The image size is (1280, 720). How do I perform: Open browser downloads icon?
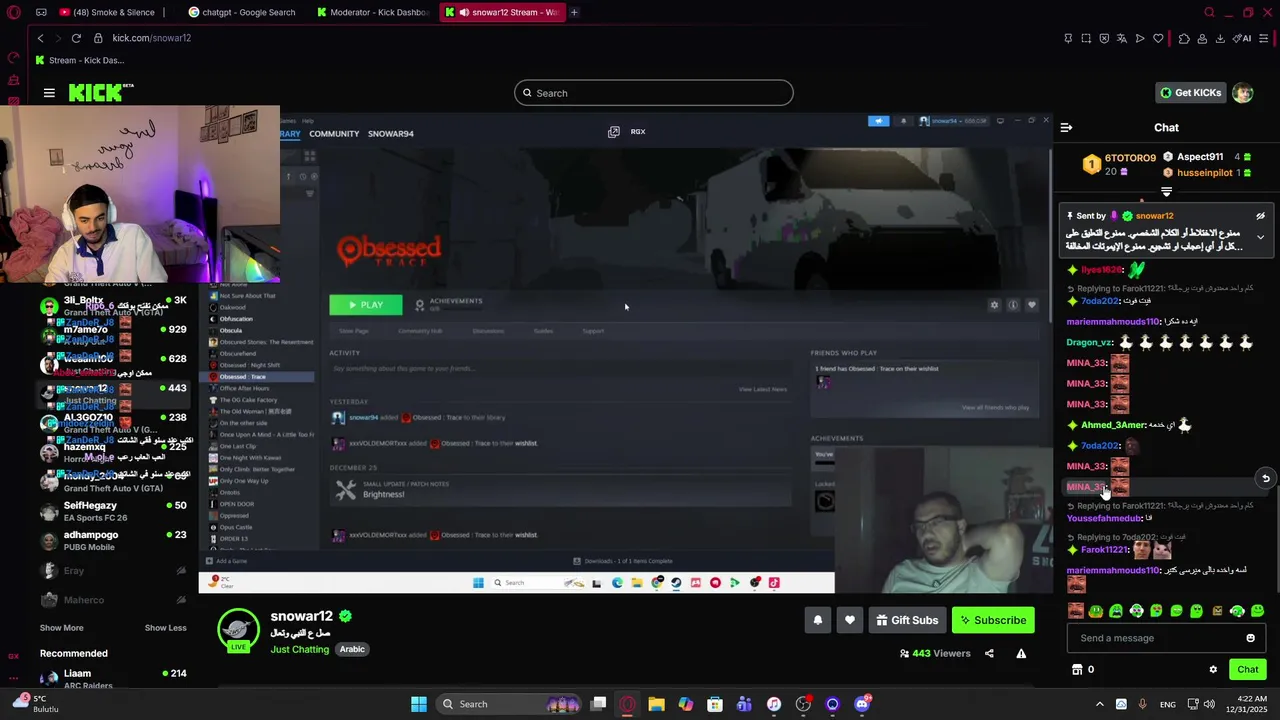tap(1220, 38)
